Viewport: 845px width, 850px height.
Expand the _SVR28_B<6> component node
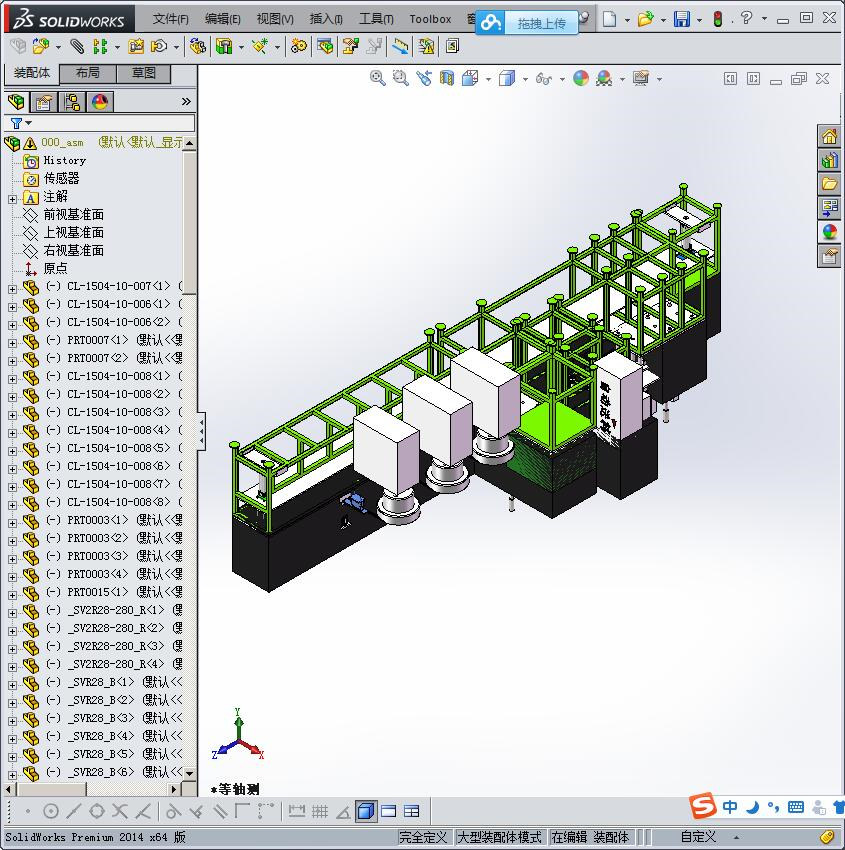pyautogui.click(x=12, y=775)
